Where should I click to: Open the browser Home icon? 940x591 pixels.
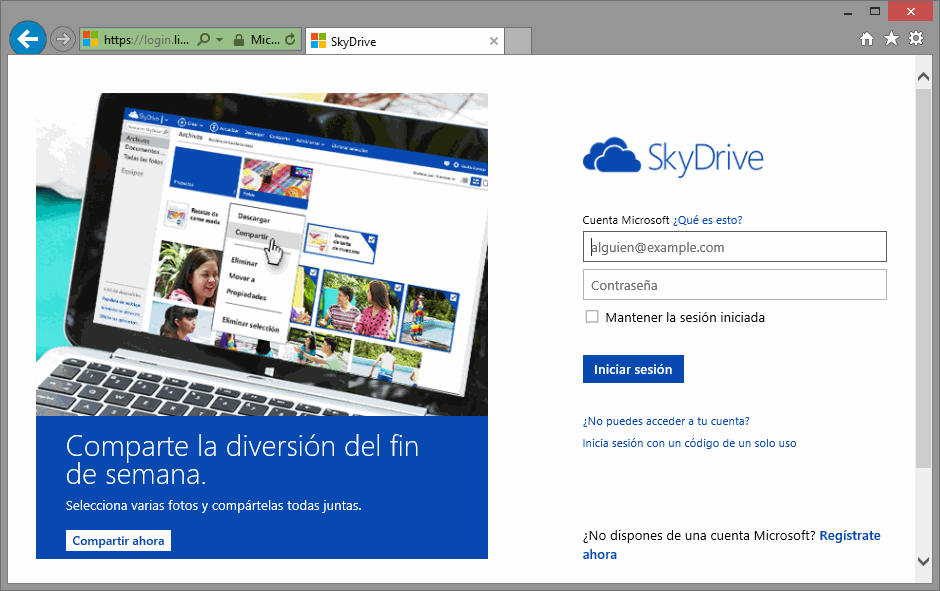(867, 39)
